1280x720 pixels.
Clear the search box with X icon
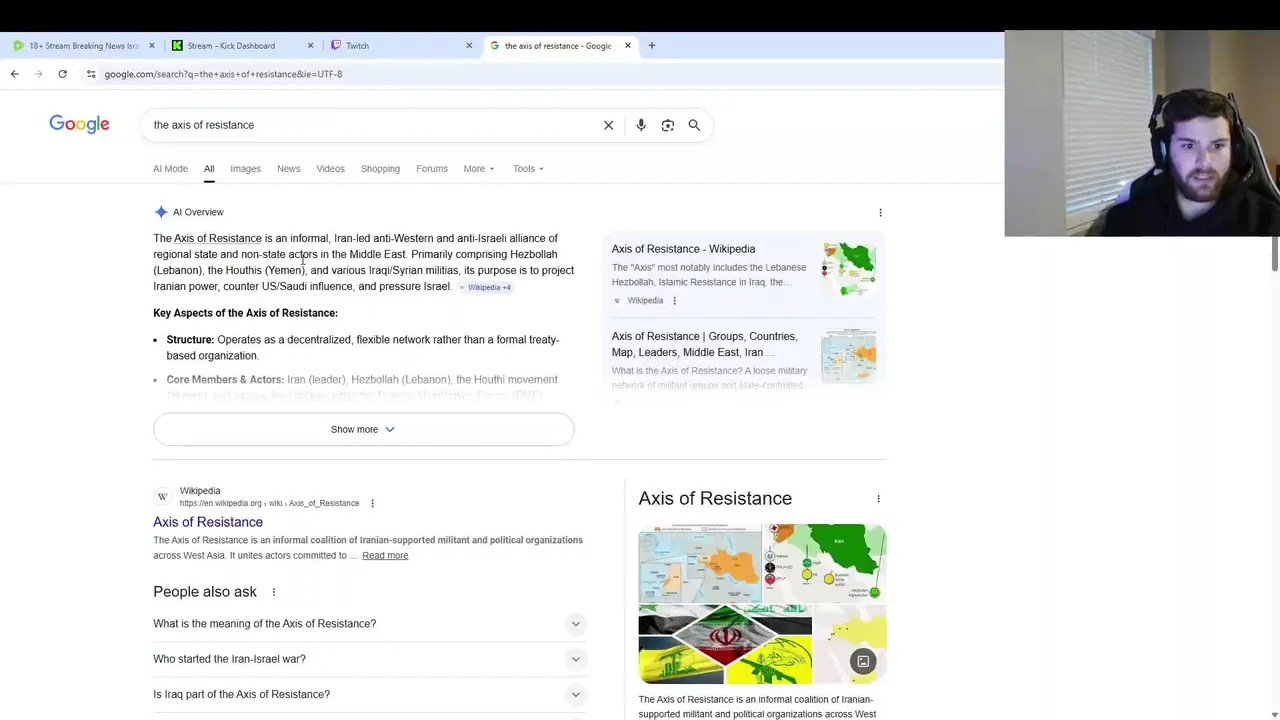point(608,125)
